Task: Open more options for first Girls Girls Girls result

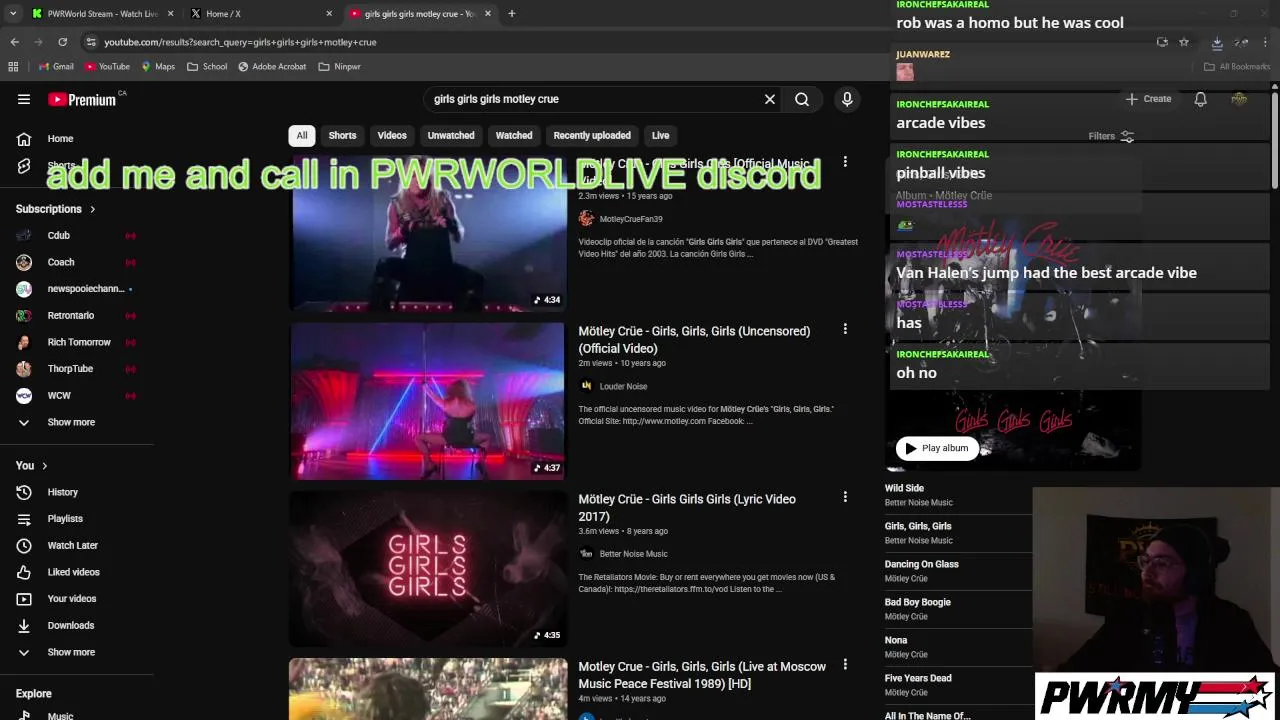Action: pos(845,162)
